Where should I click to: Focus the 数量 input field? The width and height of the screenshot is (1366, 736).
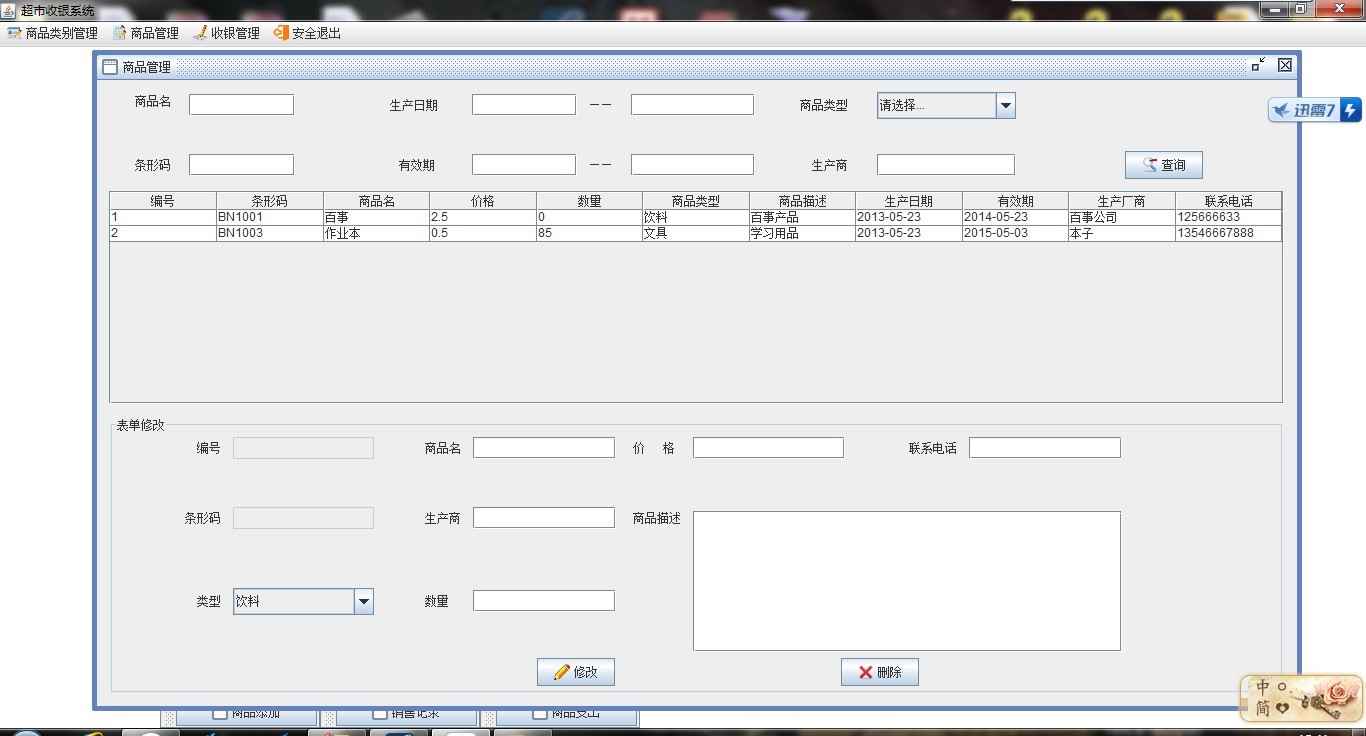click(544, 600)
